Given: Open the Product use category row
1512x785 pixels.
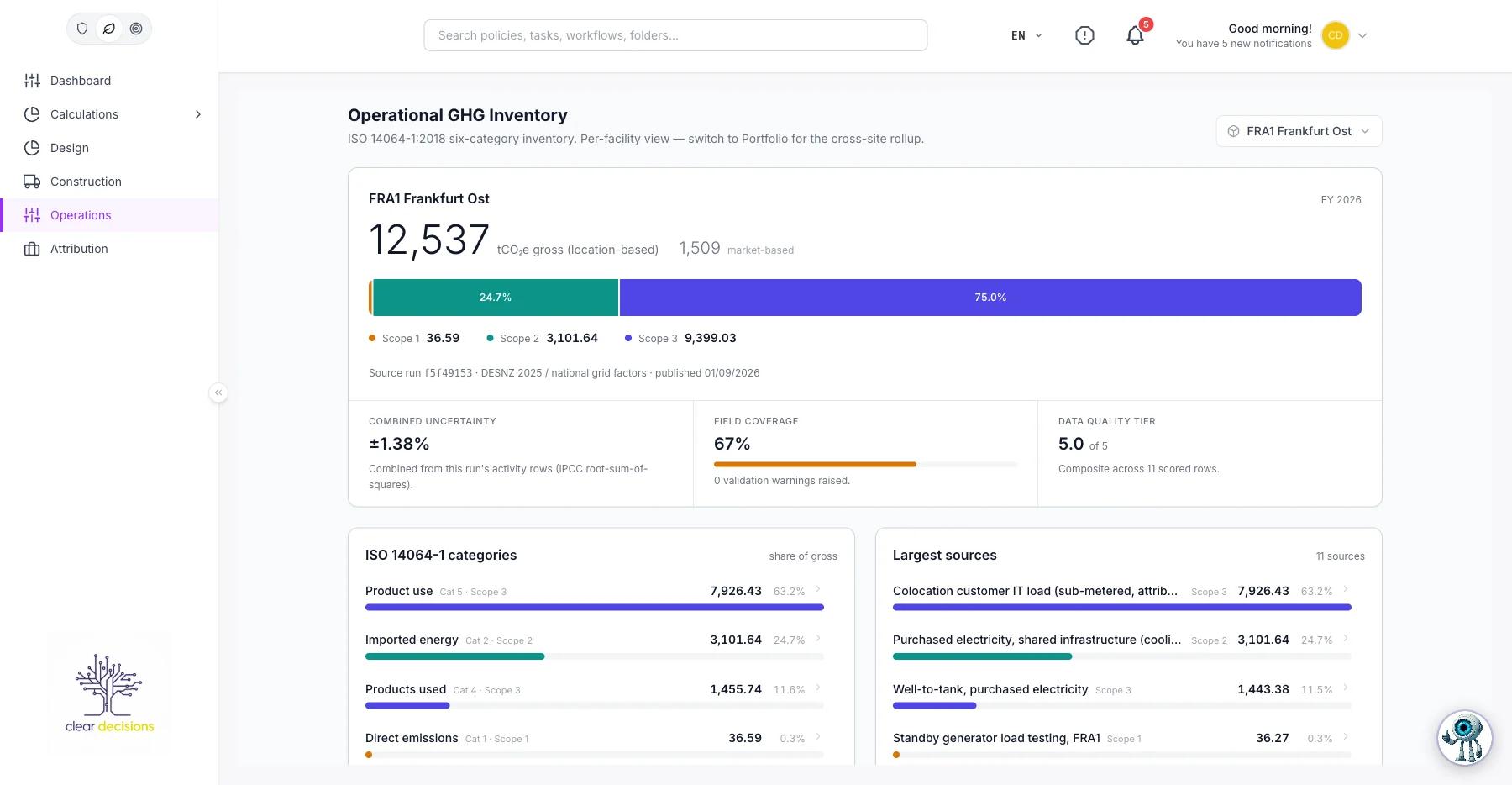Looking at the screenshot, I should coord(594,596).
